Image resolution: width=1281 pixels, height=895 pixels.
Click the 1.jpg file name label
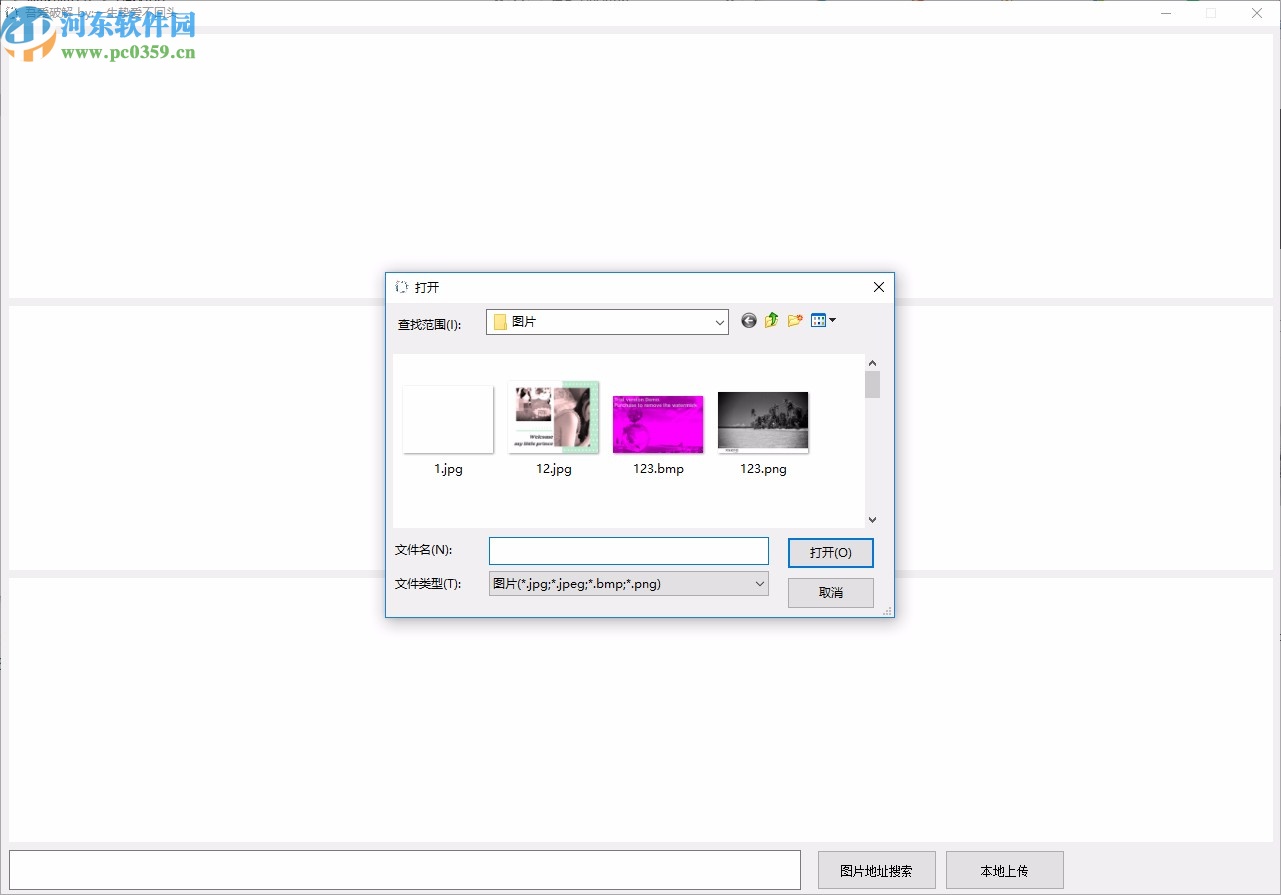[x=449, y=468]
